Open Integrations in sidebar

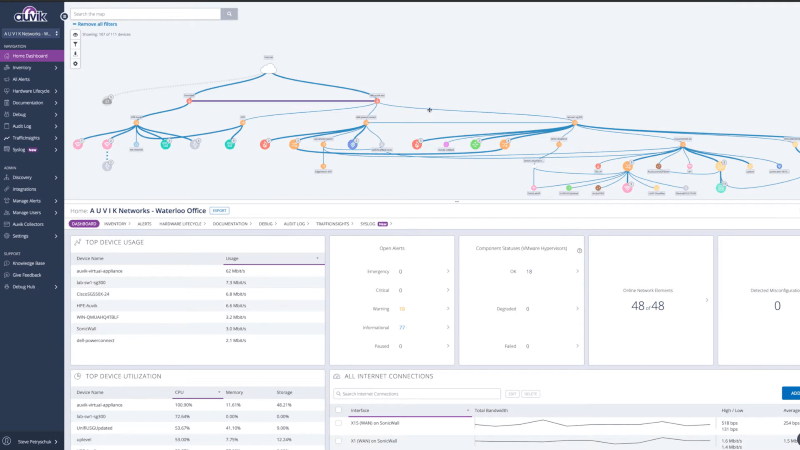(24, 189)
